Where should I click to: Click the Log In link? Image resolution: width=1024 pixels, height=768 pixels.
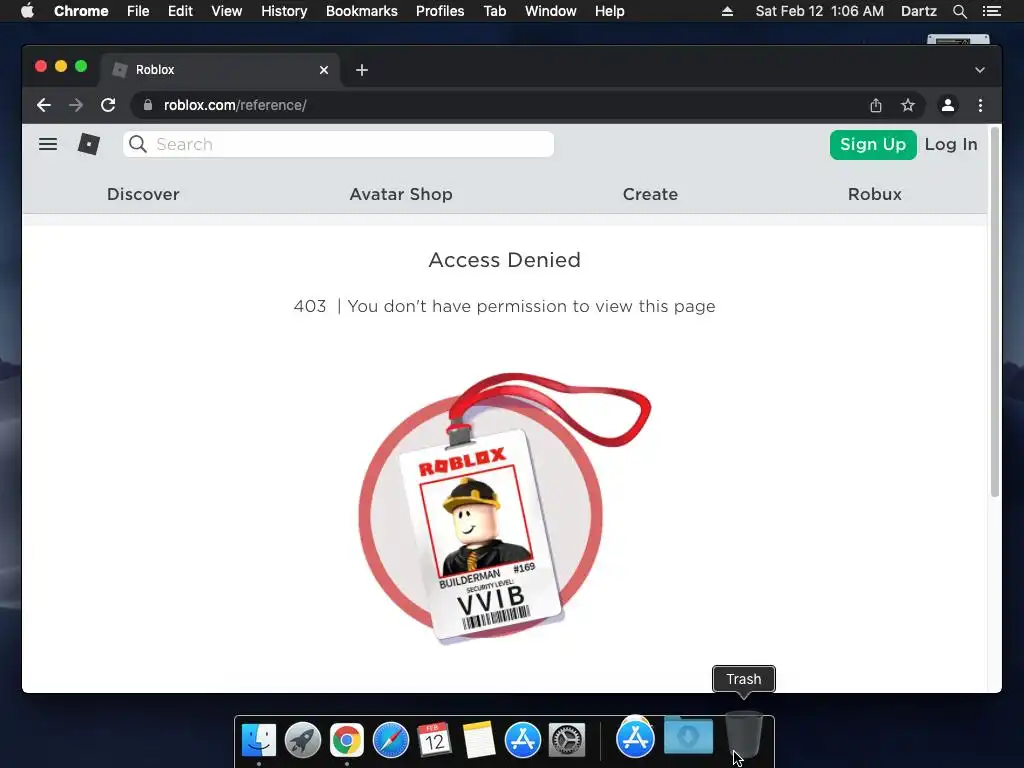point(951,144)
